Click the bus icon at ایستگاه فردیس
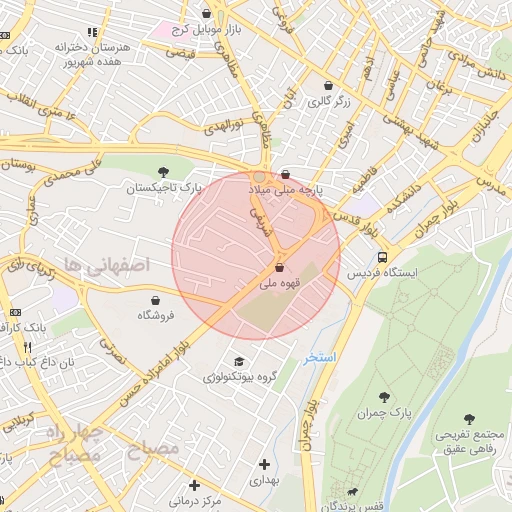The height and width of the screenshot is (512, 512). point(382,257)
